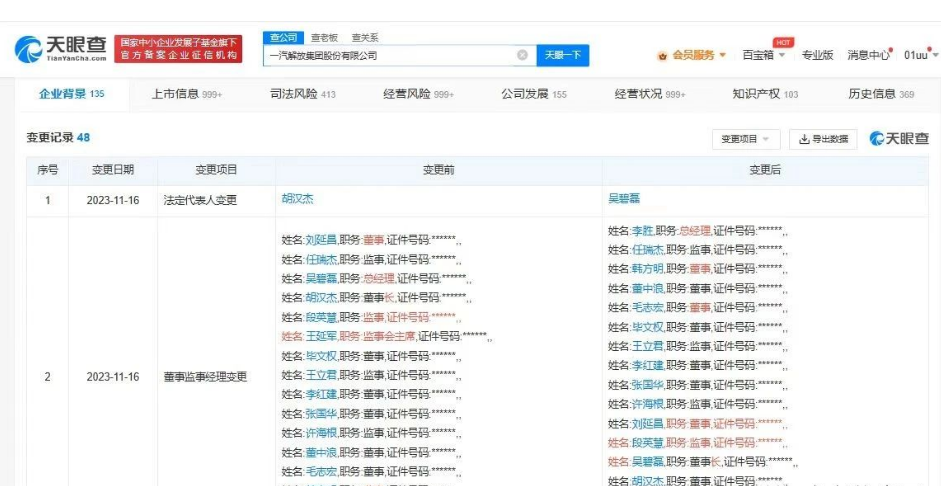Click the 天眼一下 search button
This screenshot has height=486, width=941.
coord(562,55)
